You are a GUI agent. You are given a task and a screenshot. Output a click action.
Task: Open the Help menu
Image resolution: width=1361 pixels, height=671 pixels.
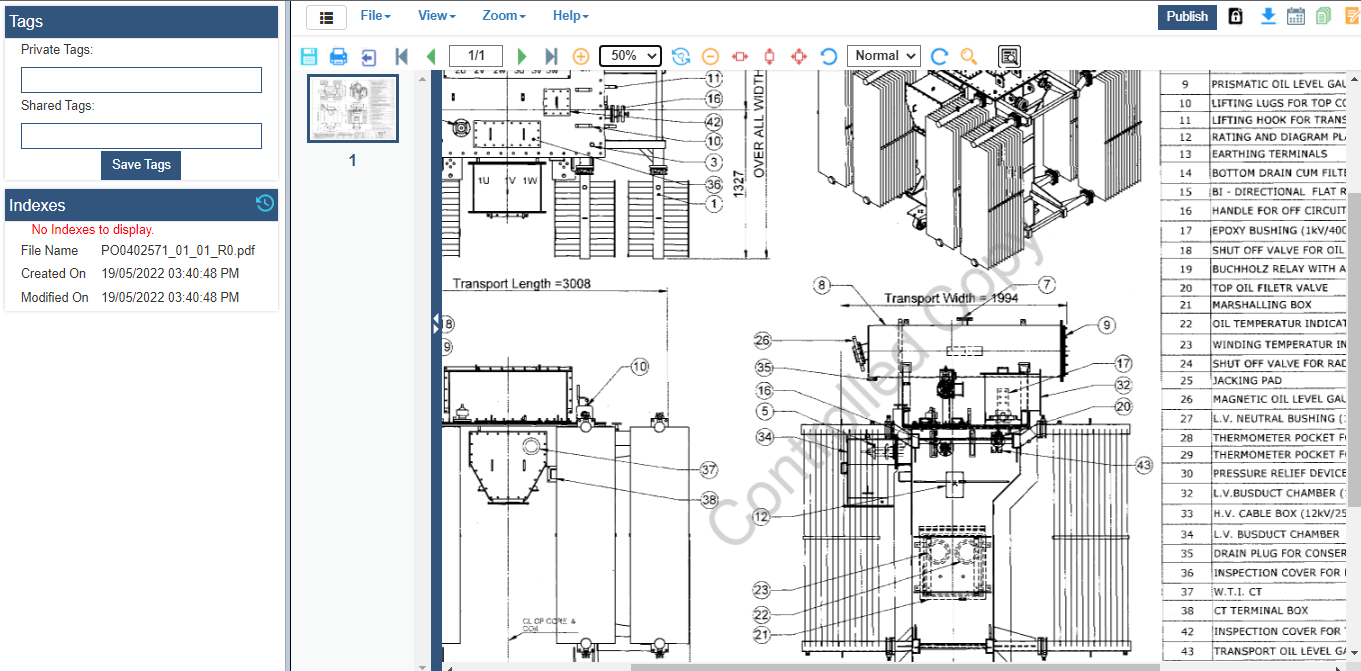point(570,16)
